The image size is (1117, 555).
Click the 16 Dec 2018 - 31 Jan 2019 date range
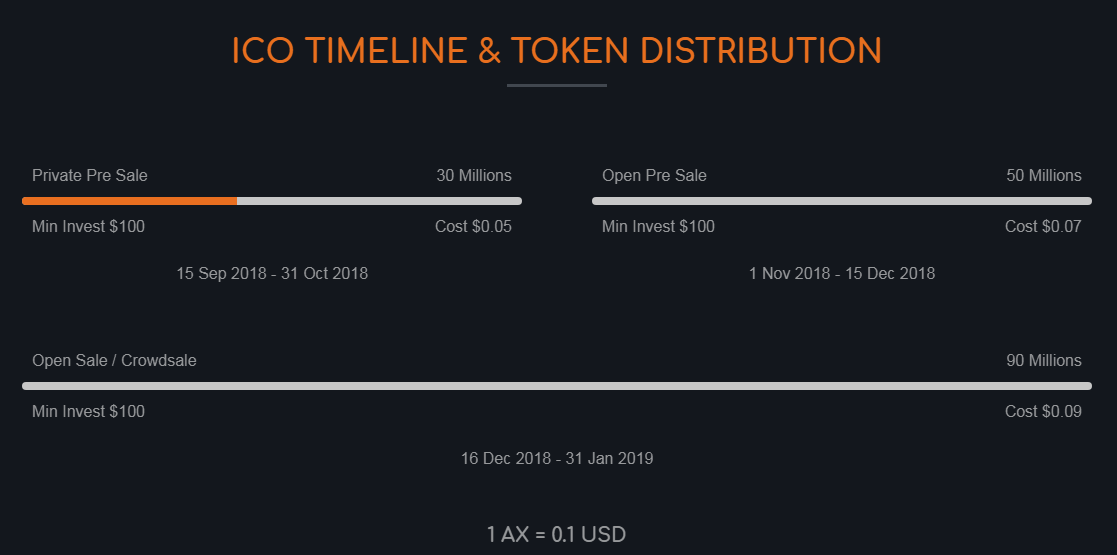coord(557,459)
